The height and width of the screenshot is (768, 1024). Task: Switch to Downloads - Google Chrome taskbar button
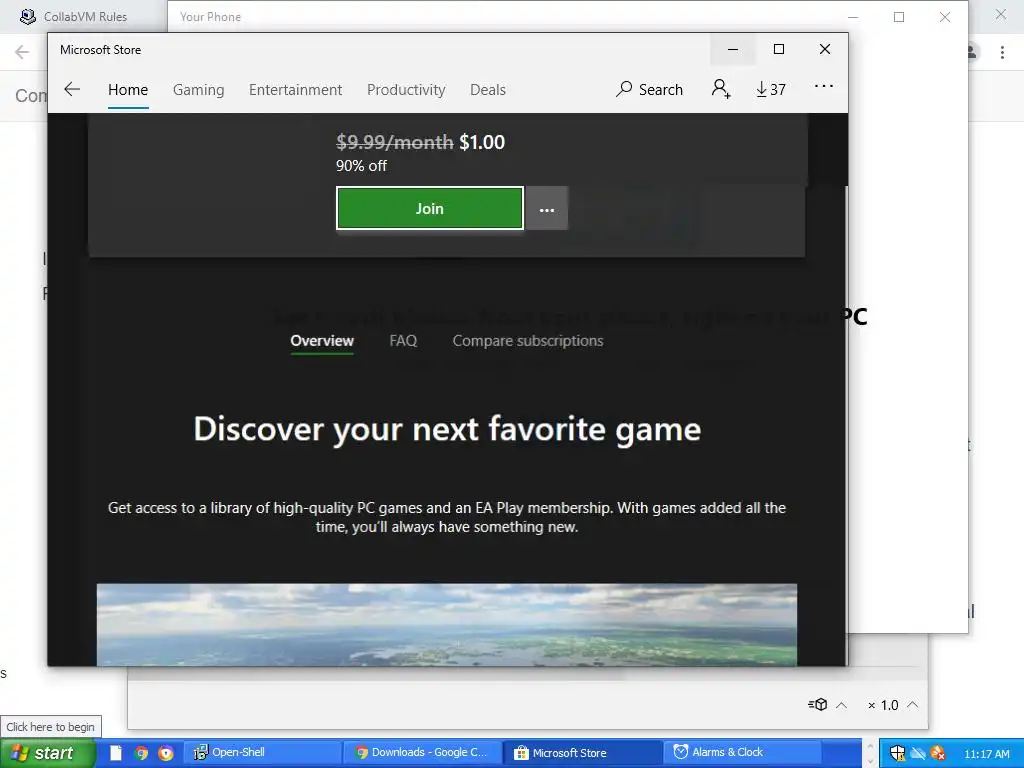423,752
